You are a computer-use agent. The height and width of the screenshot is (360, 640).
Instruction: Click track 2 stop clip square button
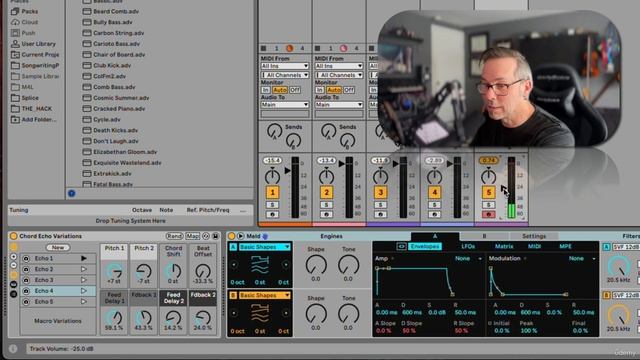pyautogui.click(x=317, y=48)
